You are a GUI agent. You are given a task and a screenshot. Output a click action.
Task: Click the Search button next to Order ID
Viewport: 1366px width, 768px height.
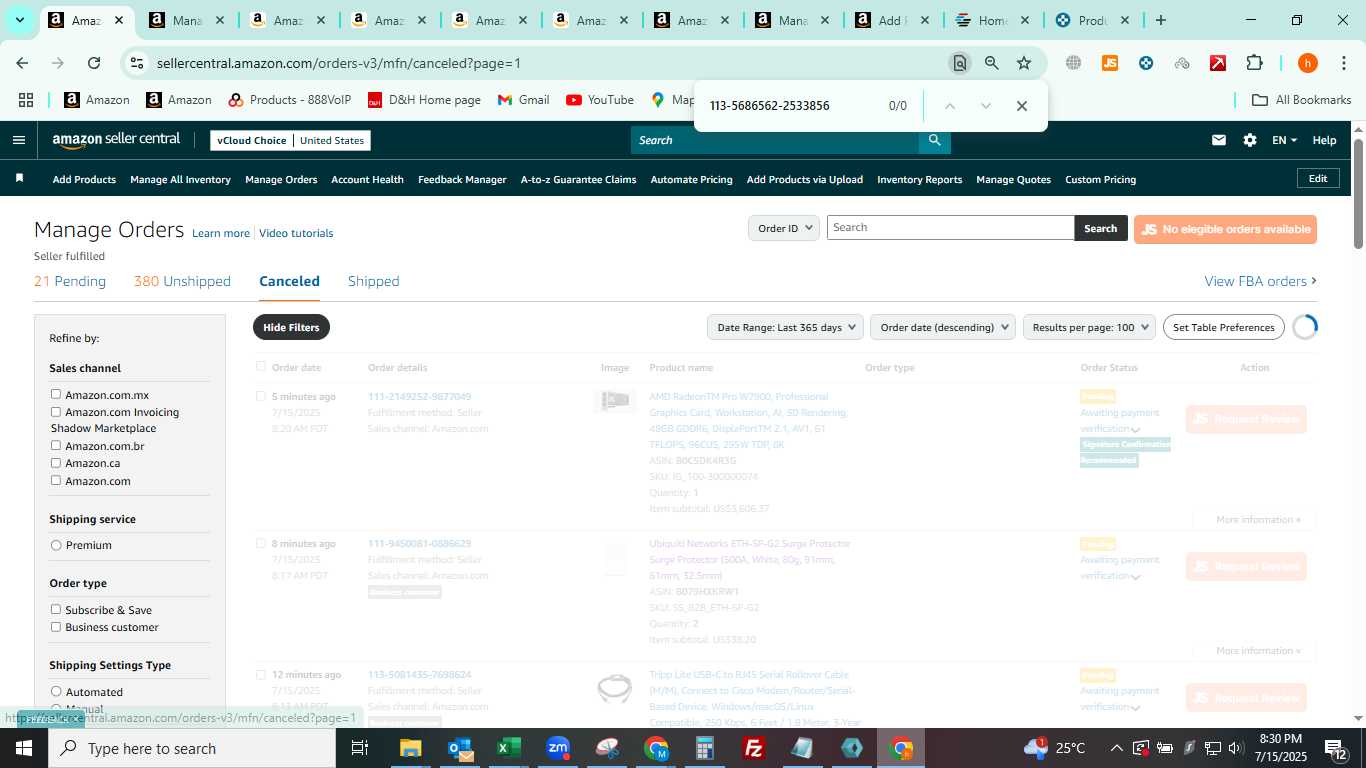pyautogui.click(x=1100, y=228)
